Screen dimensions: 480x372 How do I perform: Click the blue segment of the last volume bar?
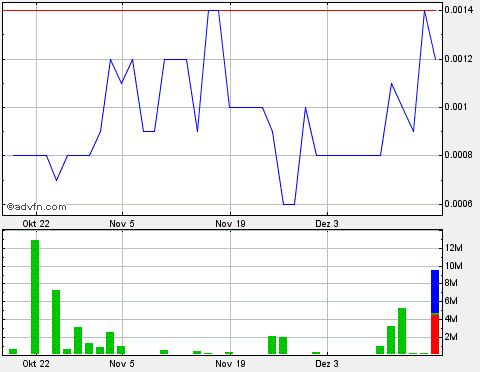pos(435,292)
